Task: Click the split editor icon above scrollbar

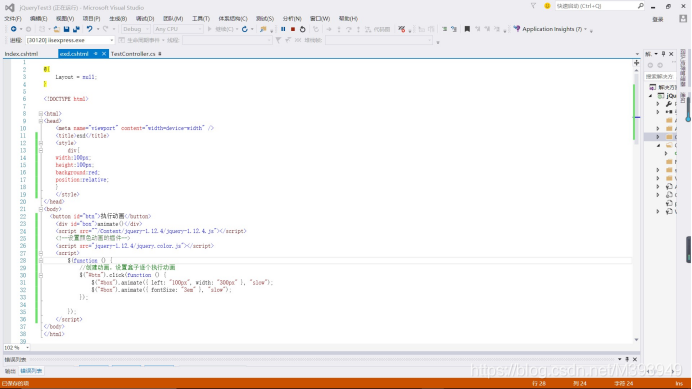Action: pyautogui.click(x=636, y=63)
